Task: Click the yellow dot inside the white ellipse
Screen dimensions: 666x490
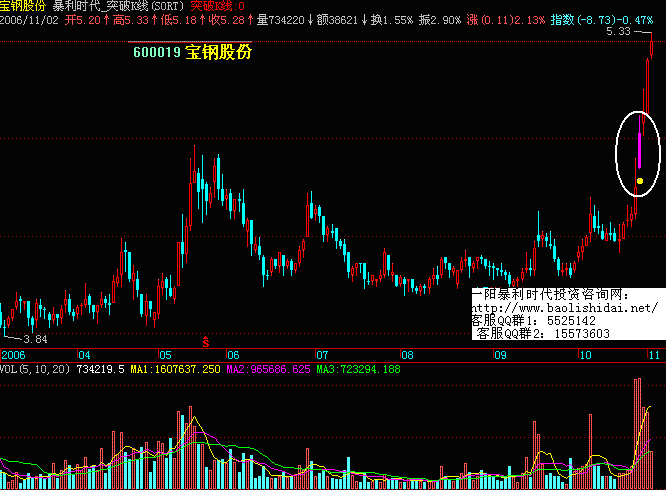Action: 639,181
